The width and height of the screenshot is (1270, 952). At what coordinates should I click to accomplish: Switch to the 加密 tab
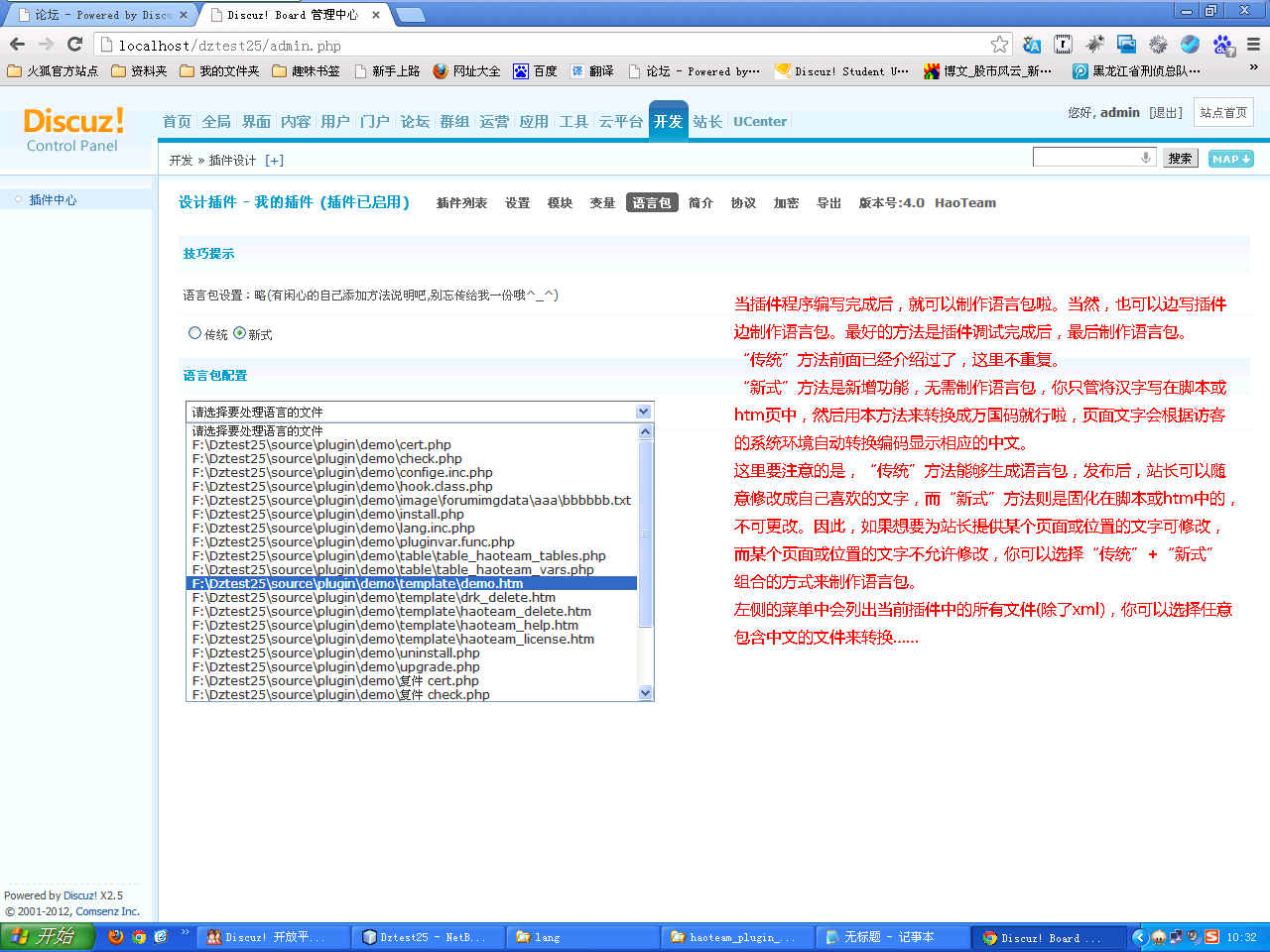tap(786, 202)
